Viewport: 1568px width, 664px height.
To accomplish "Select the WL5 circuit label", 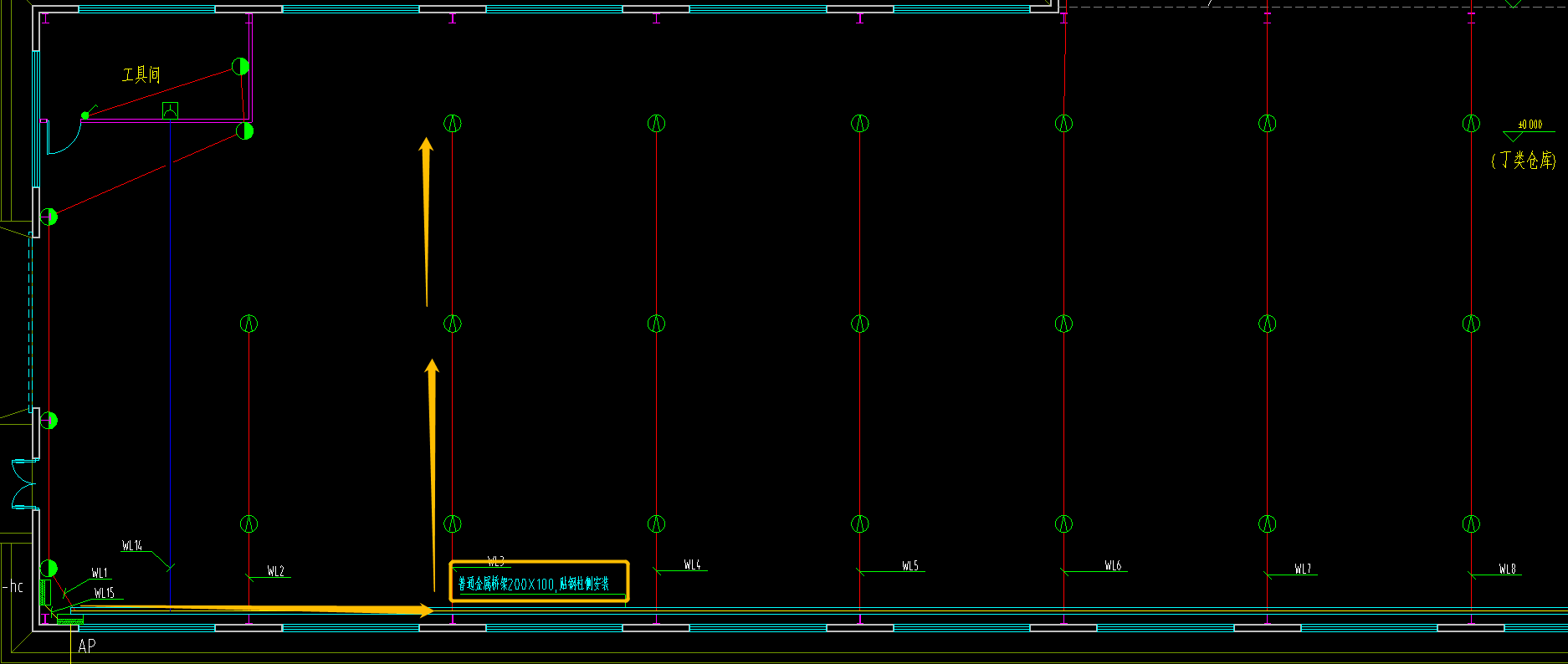I will [x=910, y=566].
